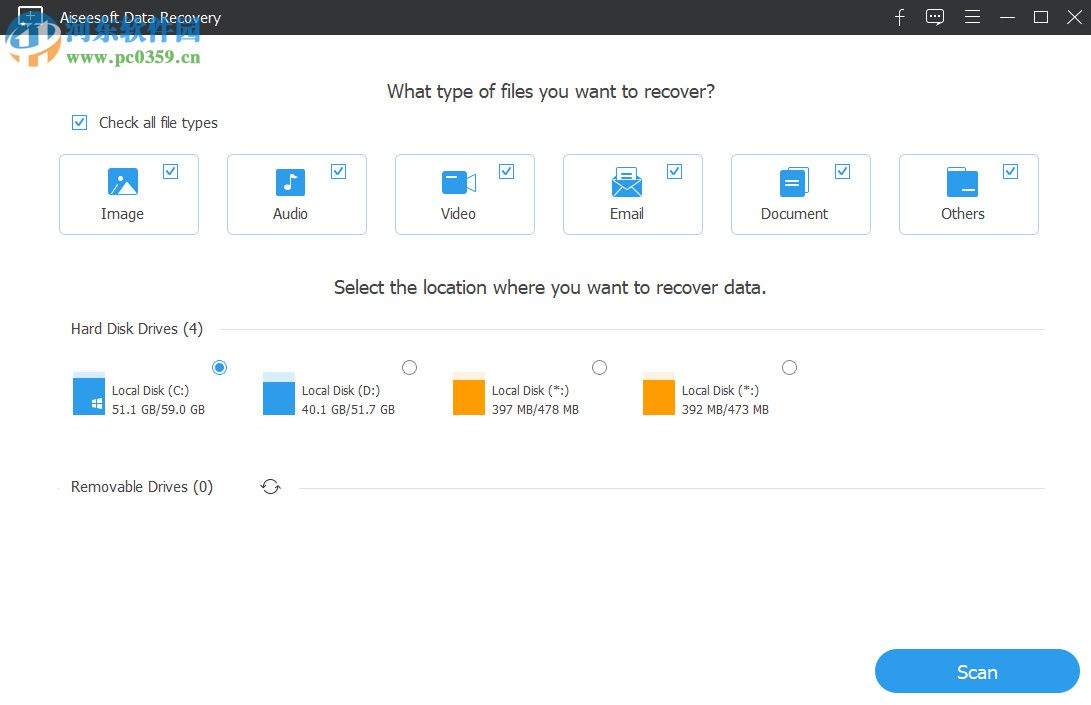Click the Audio music-note icon
The width and height of the screenshot is (1091, 705).
290,182
